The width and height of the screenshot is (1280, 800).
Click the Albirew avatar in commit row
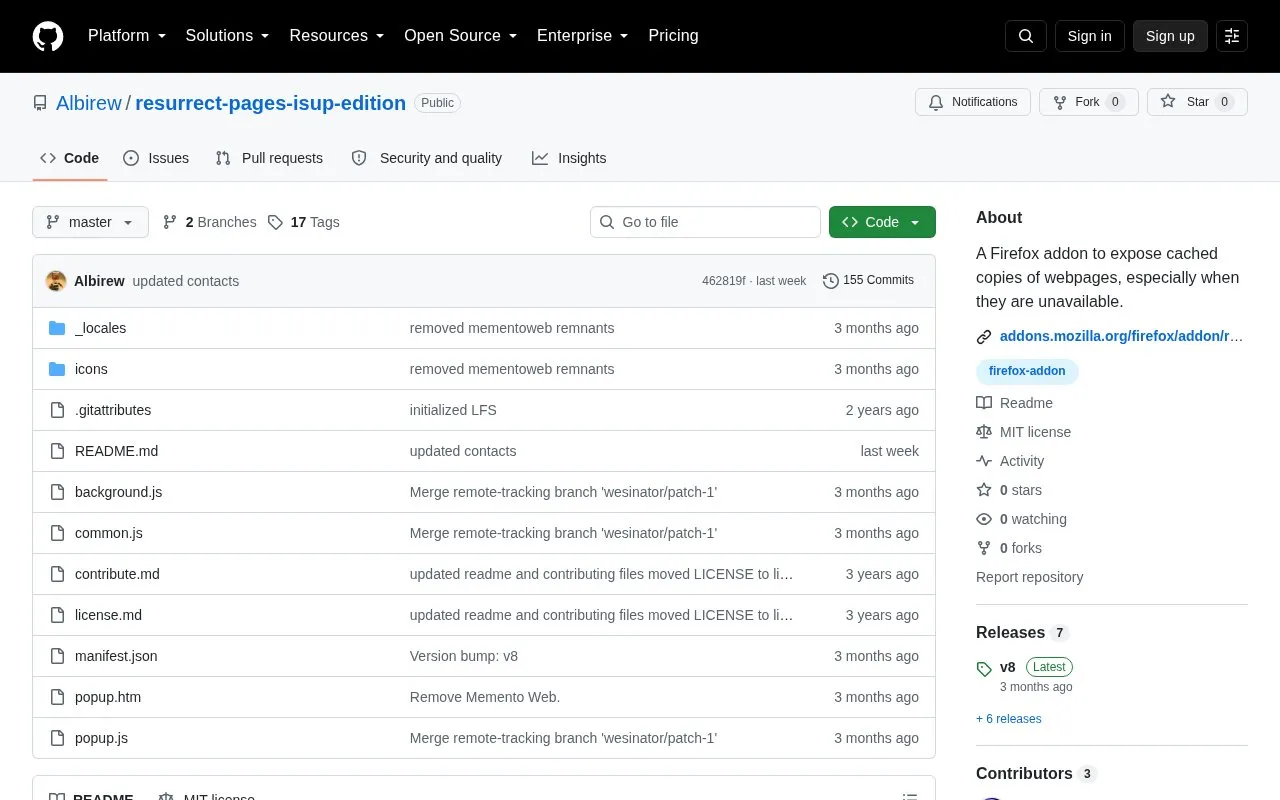tap(56, 281)
